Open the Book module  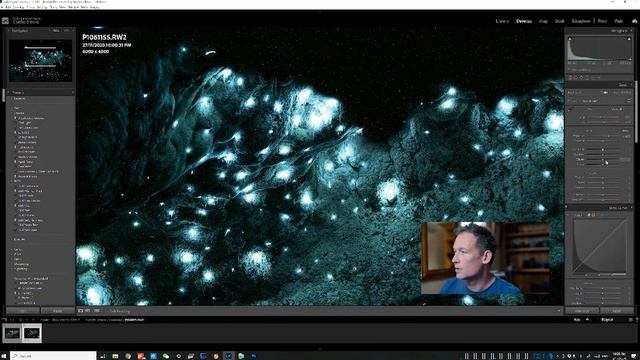click(x=560, y=21)
